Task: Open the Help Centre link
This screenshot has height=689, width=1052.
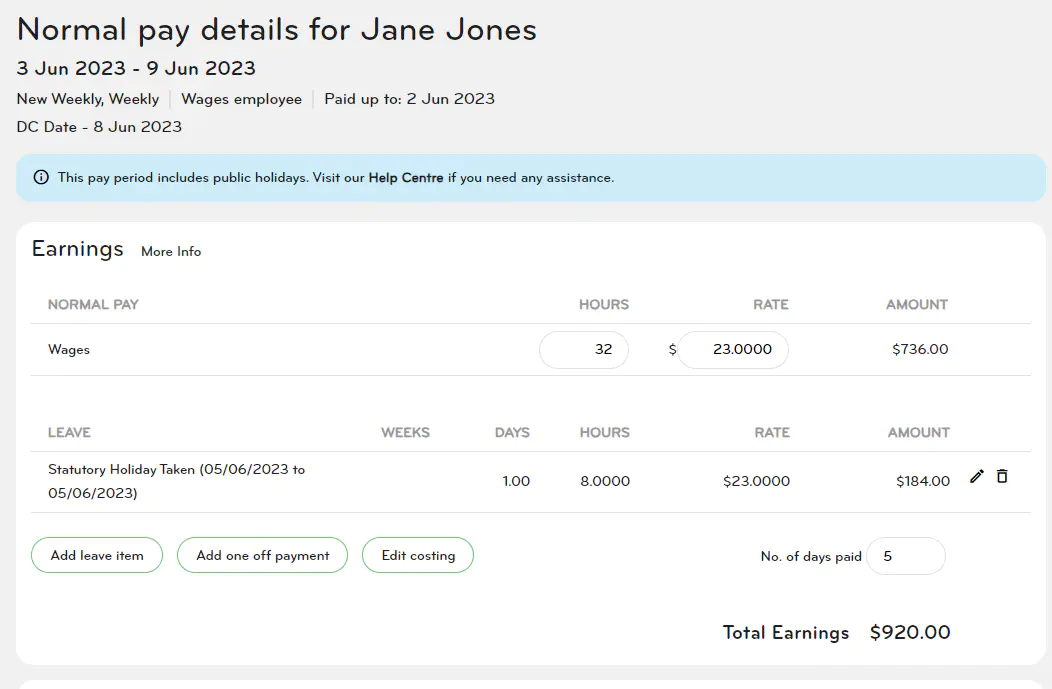Action: pos(407,177)
